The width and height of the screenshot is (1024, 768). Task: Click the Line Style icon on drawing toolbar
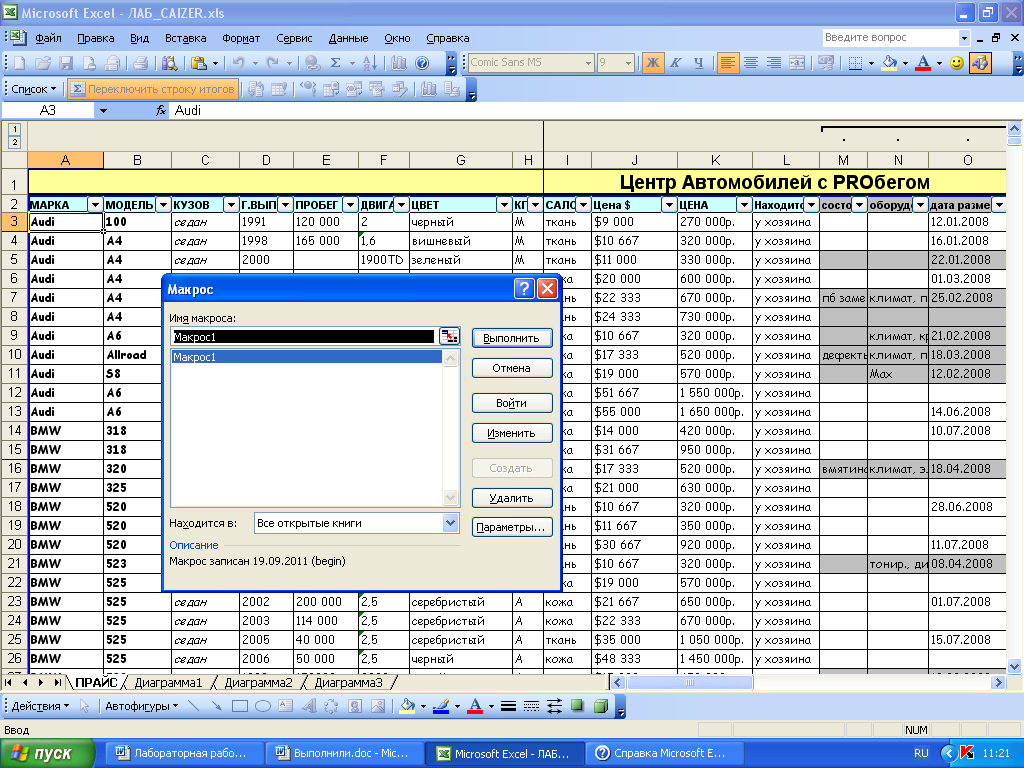tap(509, 706)
